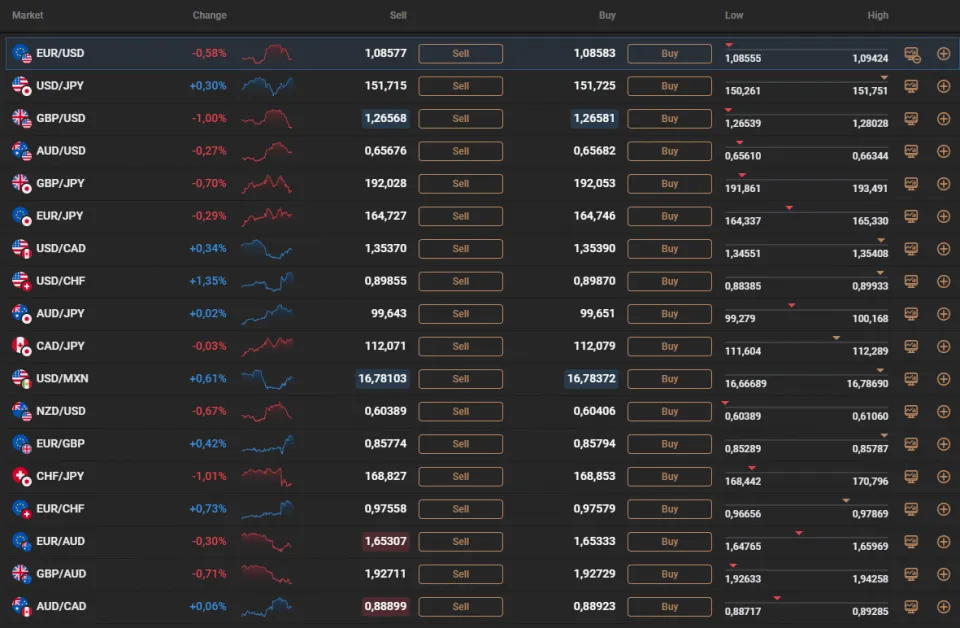This screenshot has width=960, height=628.
Task: Click the plus icon next to NZD/USD
Action: (943, 411)
